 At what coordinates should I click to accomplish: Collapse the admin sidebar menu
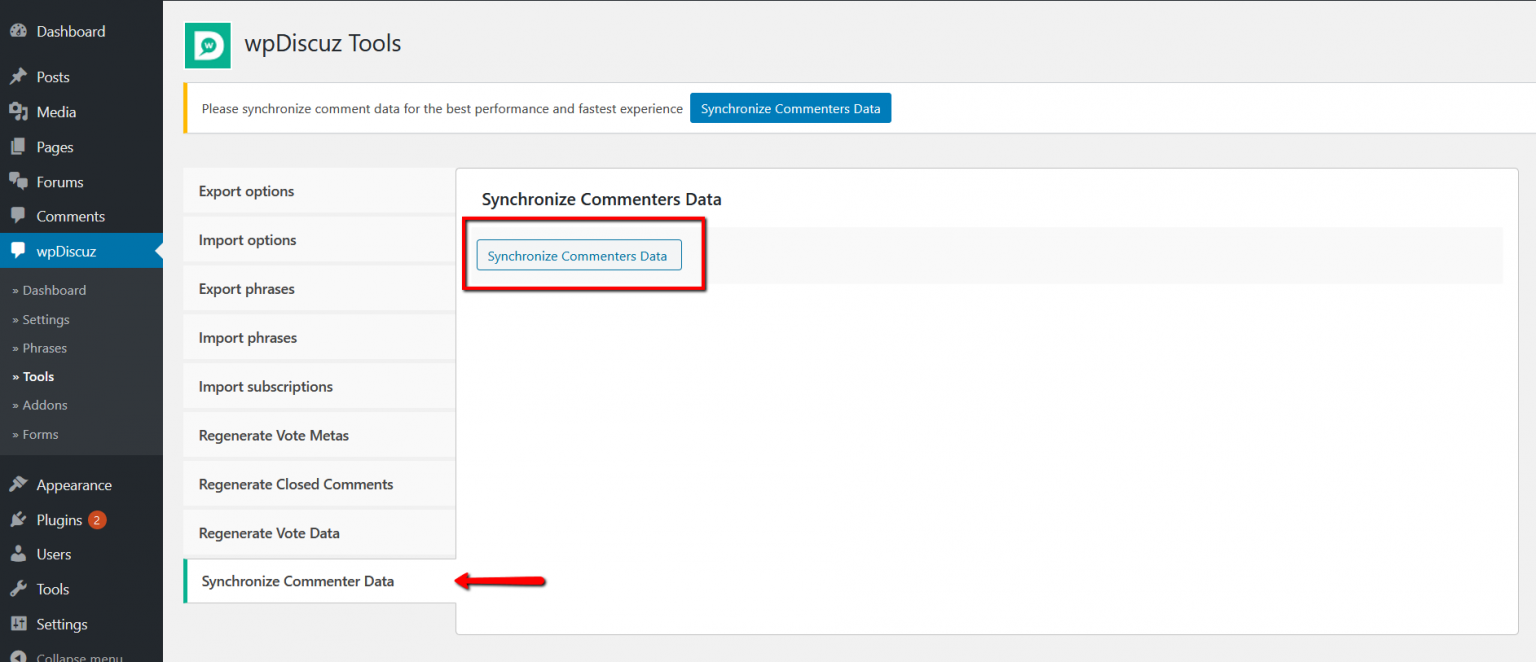click(x=60, y=655)
